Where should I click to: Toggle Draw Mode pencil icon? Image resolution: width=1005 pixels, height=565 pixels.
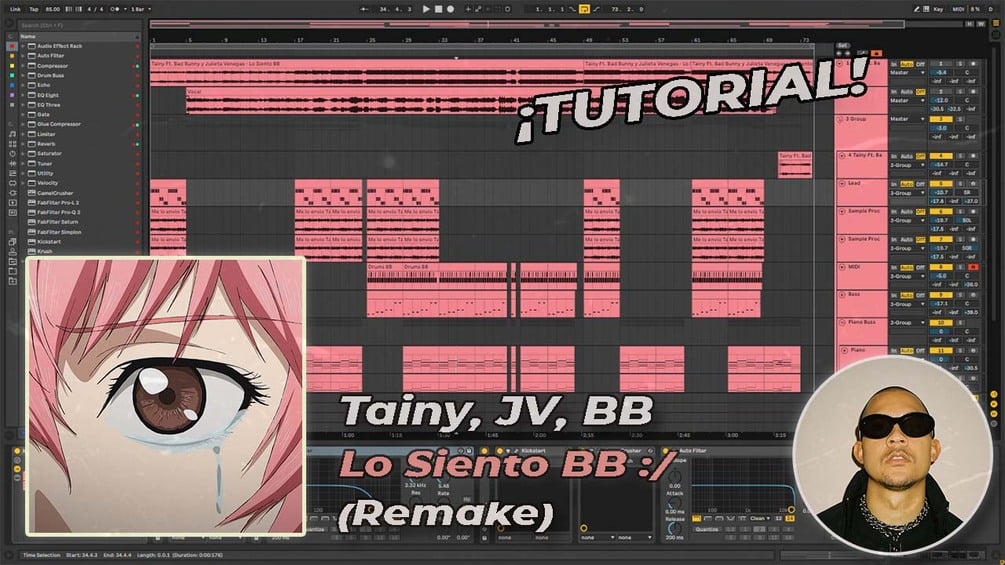tap(917, 9)
